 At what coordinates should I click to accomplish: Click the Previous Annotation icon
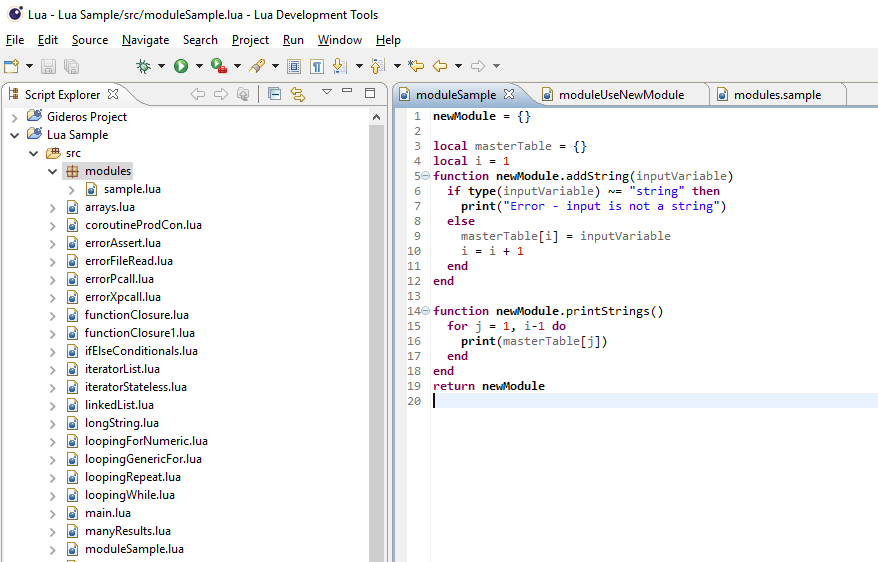378,66
